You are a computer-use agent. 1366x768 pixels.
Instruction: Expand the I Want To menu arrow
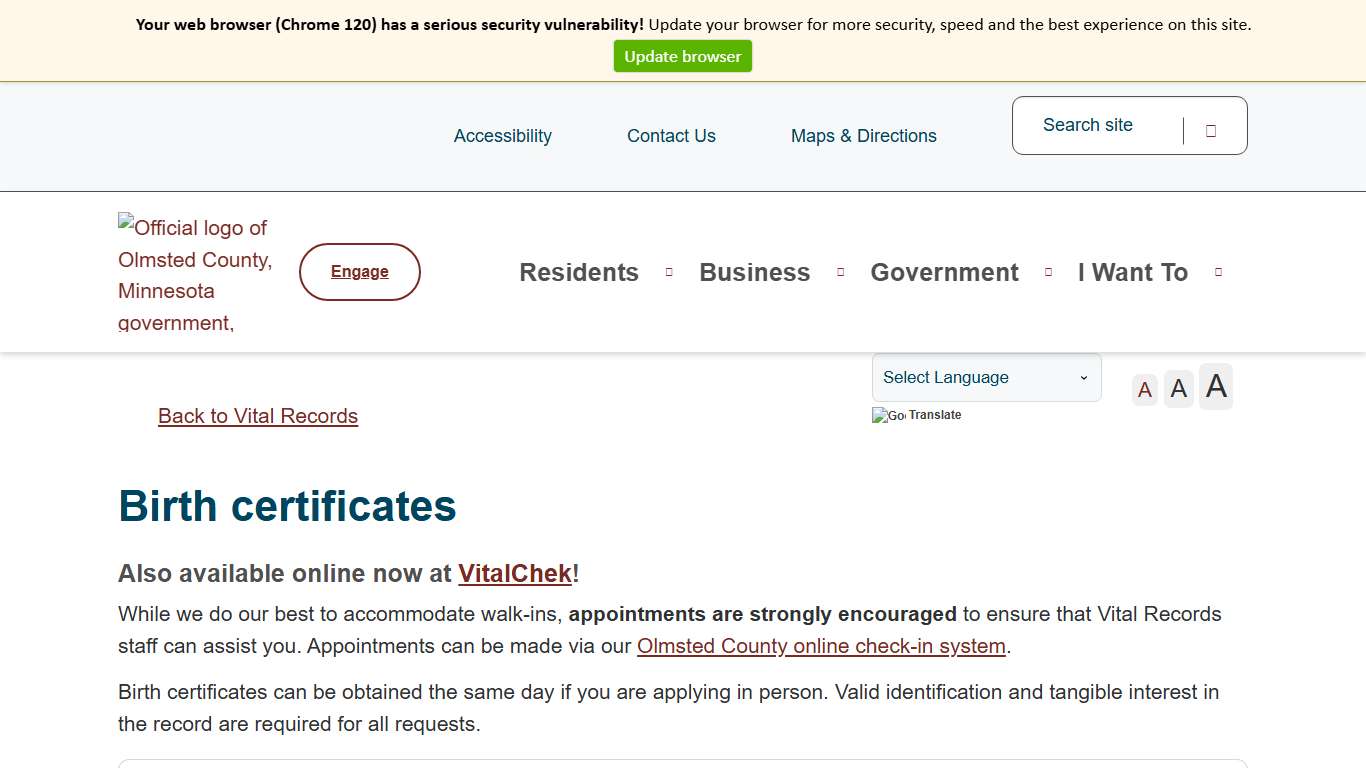tap(1218, 272)
